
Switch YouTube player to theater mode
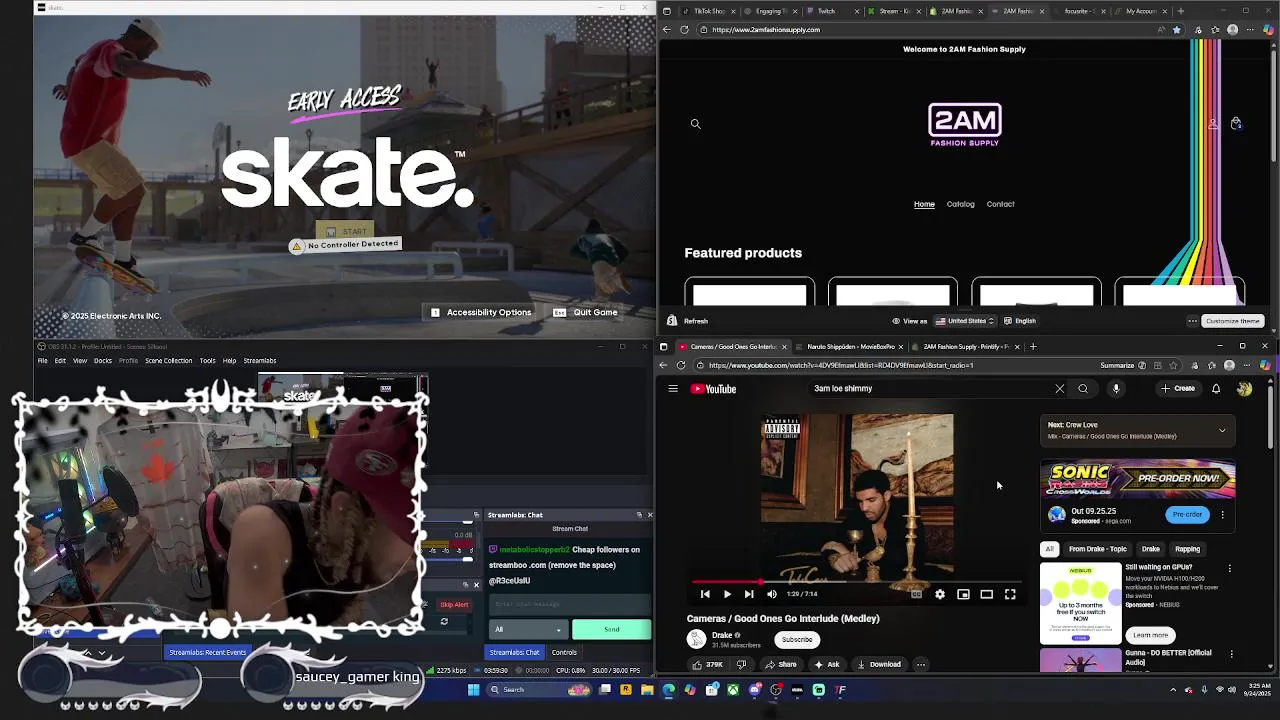986,594
